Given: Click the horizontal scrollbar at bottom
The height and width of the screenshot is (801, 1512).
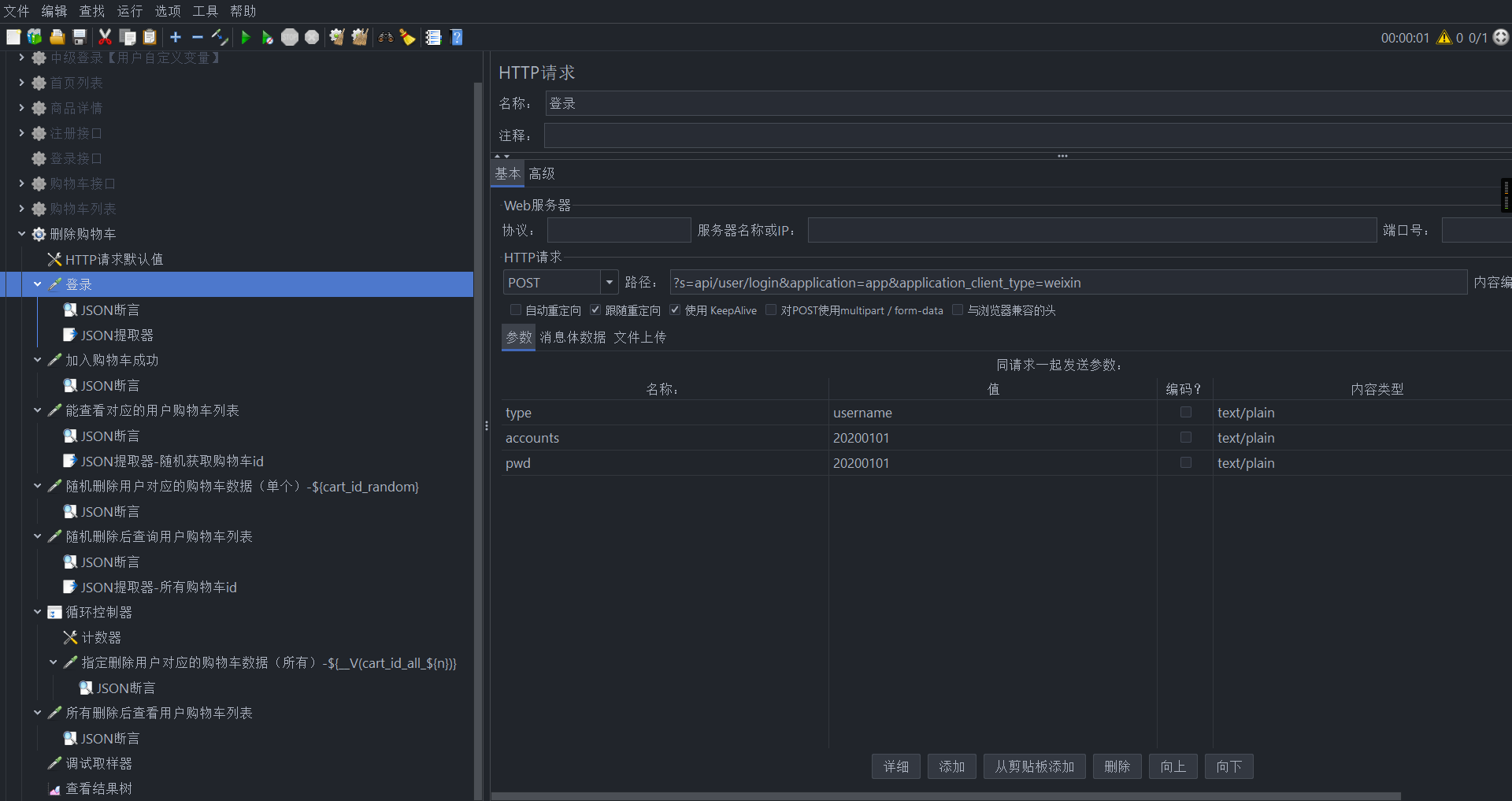Looking at the screenshot, I should coord(946,796).
